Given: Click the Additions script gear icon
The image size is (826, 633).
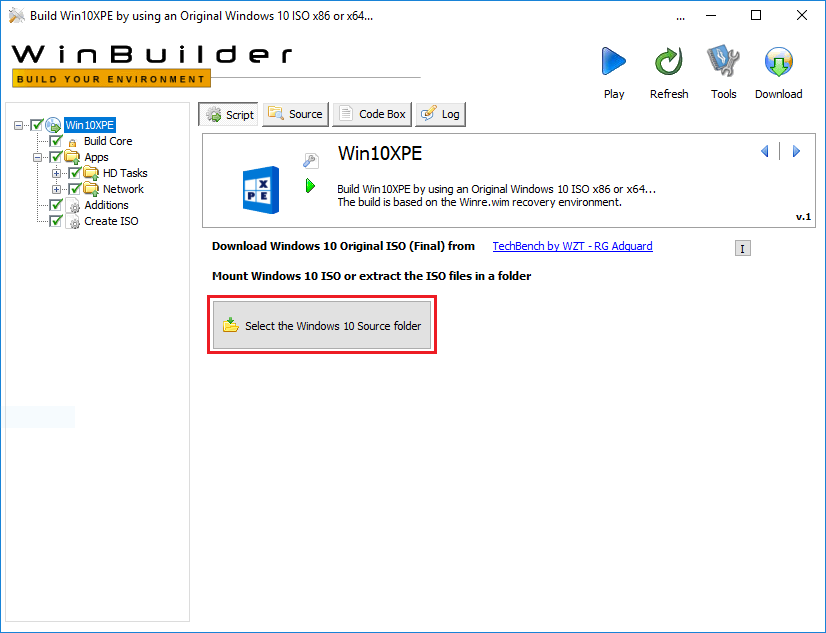Looking at the screenshot, I should (x=73, y=205).
